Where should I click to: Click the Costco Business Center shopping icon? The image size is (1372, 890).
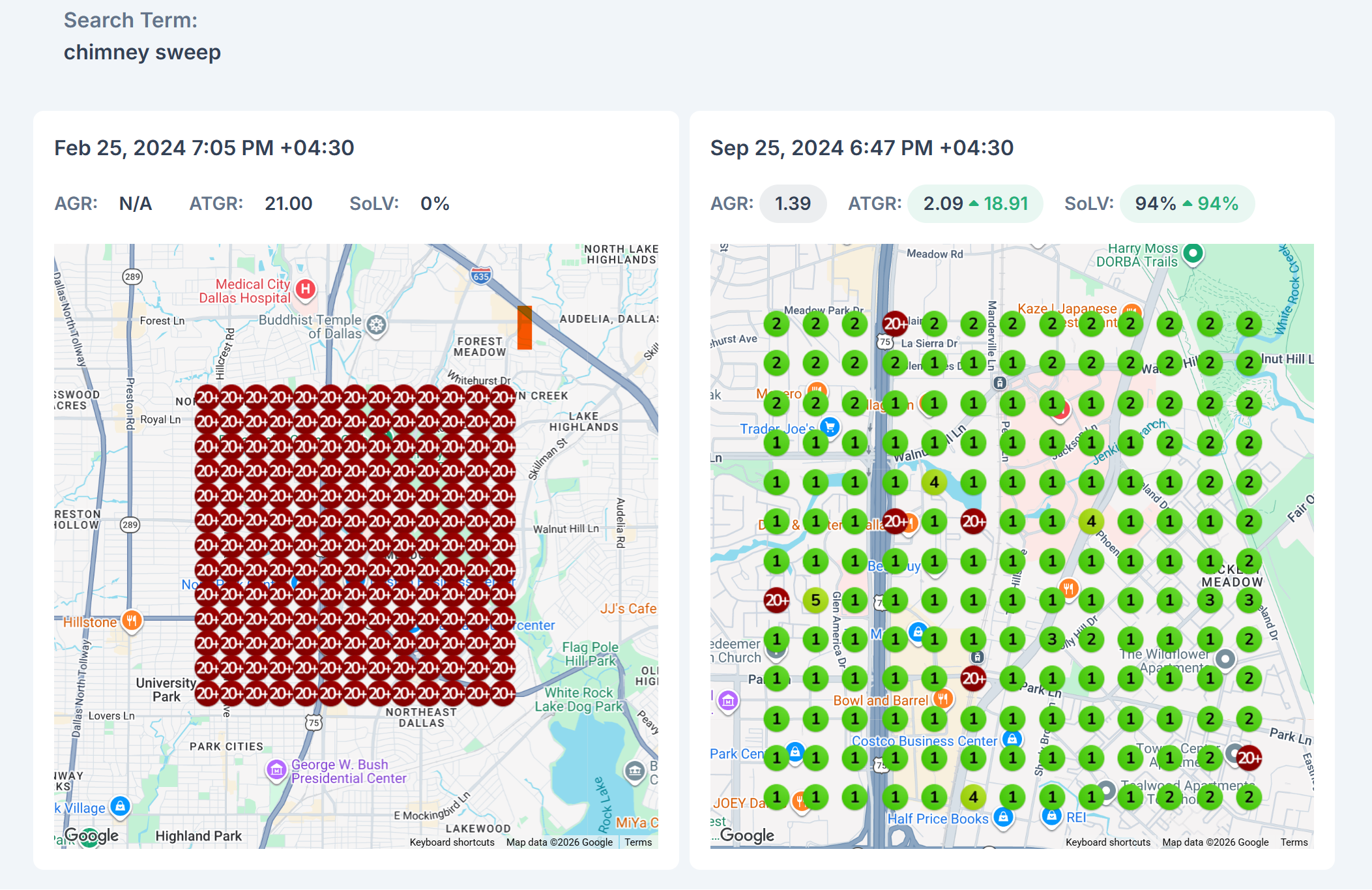coord(1012,739)
